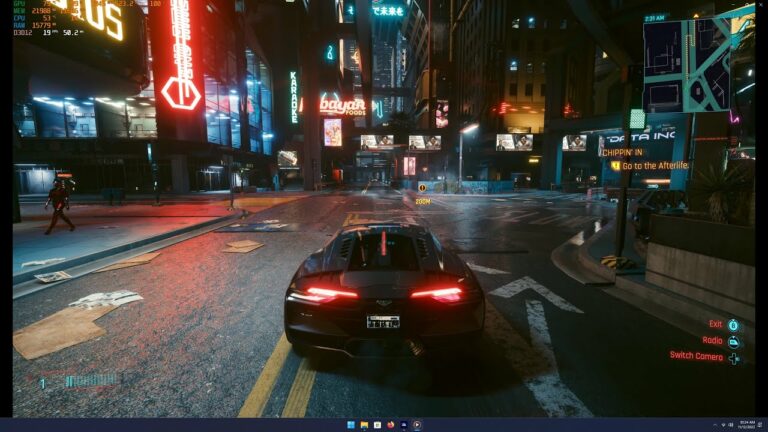Click the 'Switch Camera' prompt label
768x432 pixels.
tap(696, 356)
